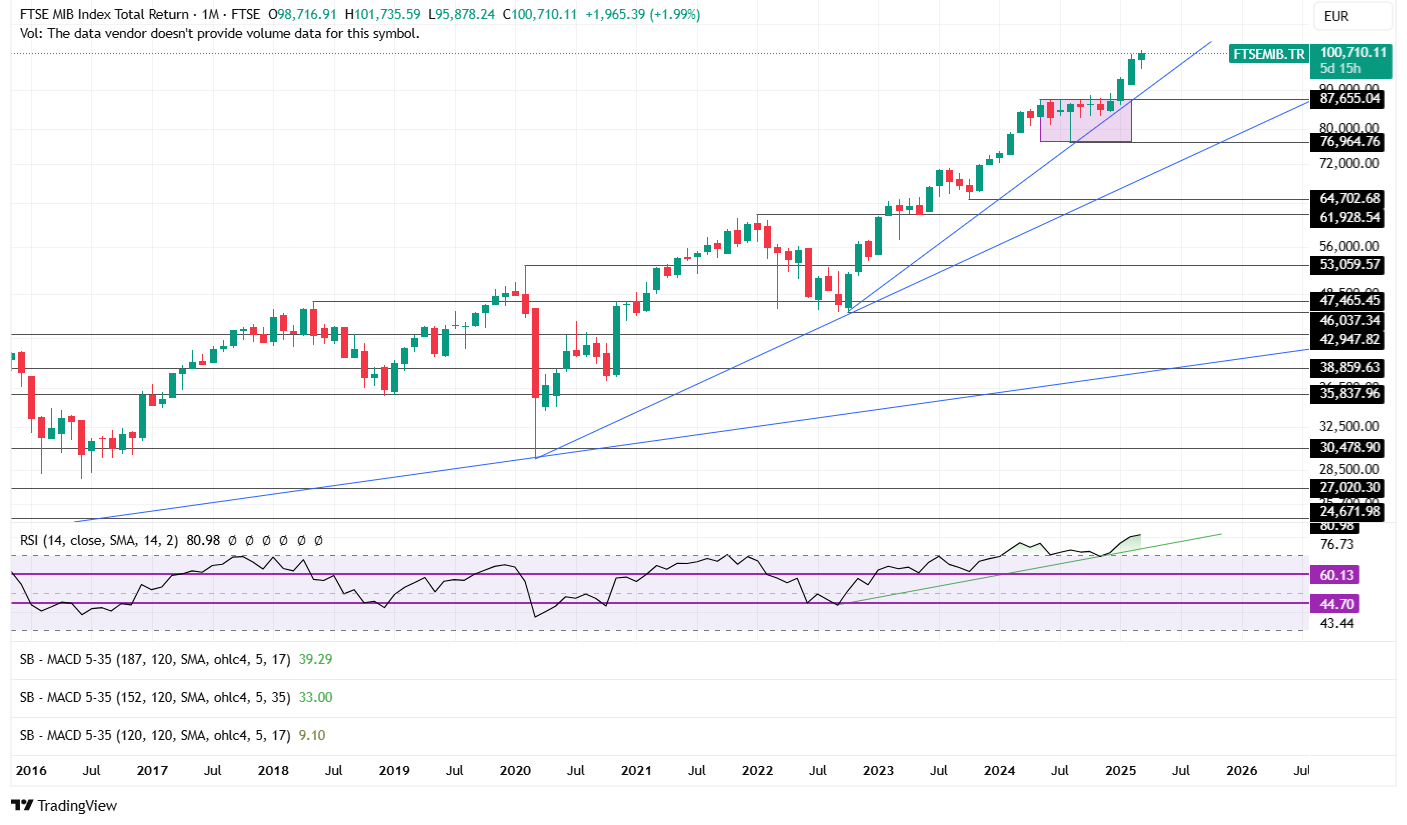Click the 2022 label on the time axis
The image size is (1407, 825).
[758, 771]
